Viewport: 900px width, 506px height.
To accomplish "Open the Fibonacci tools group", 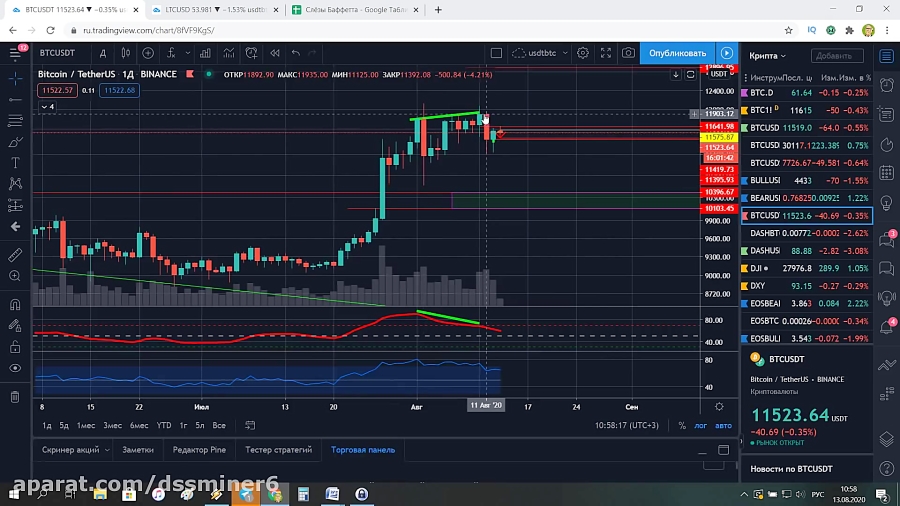I will click(15, 121).
